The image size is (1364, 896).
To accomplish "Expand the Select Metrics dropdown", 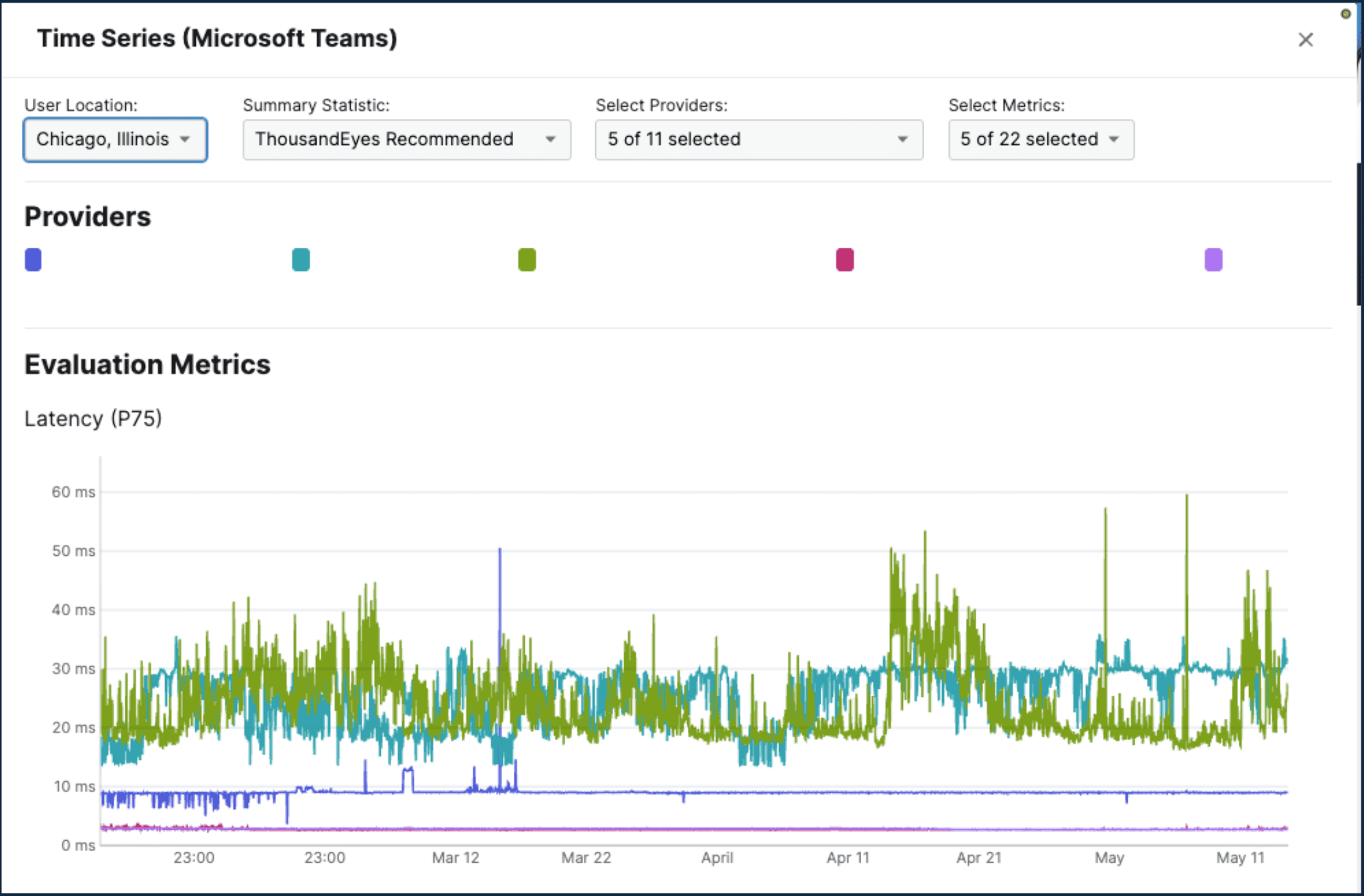I will coord(1041,139).
